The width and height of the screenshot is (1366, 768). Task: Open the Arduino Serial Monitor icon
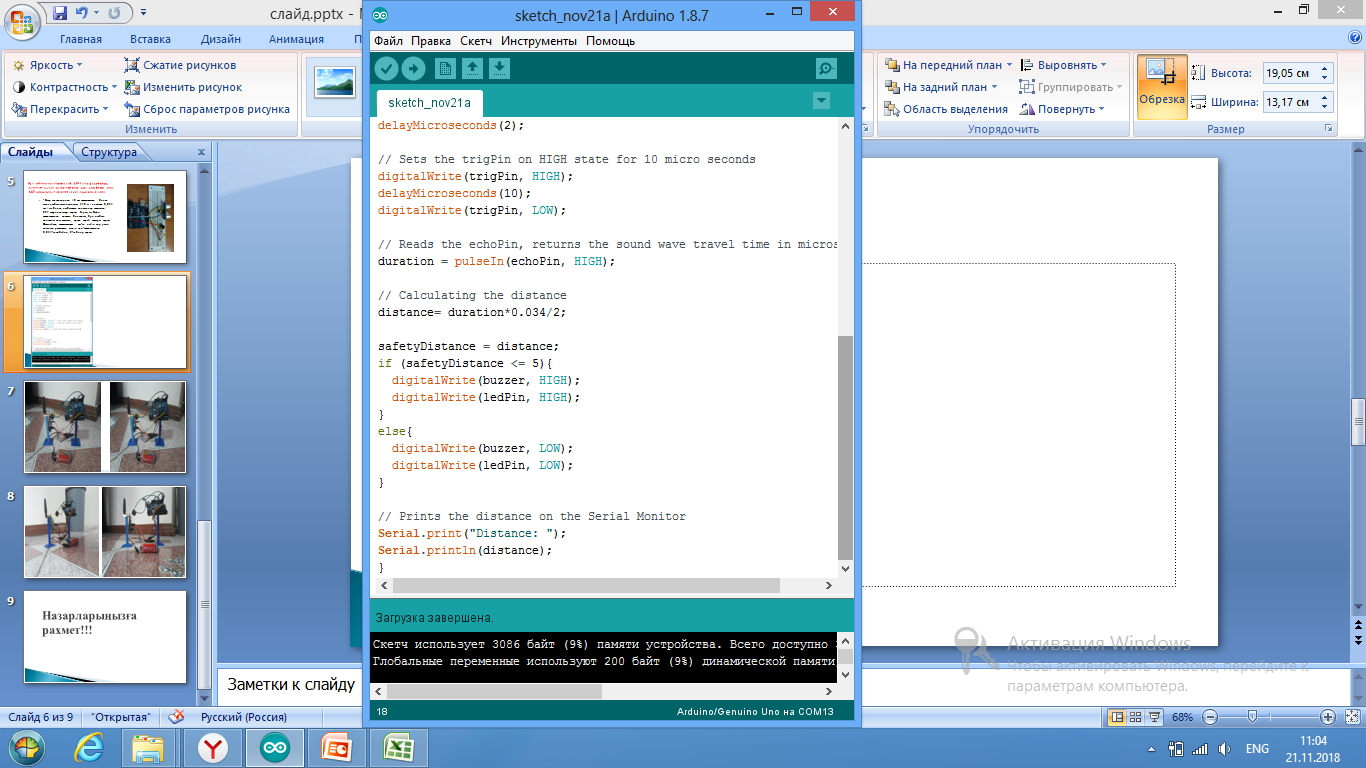coord(826,68)
